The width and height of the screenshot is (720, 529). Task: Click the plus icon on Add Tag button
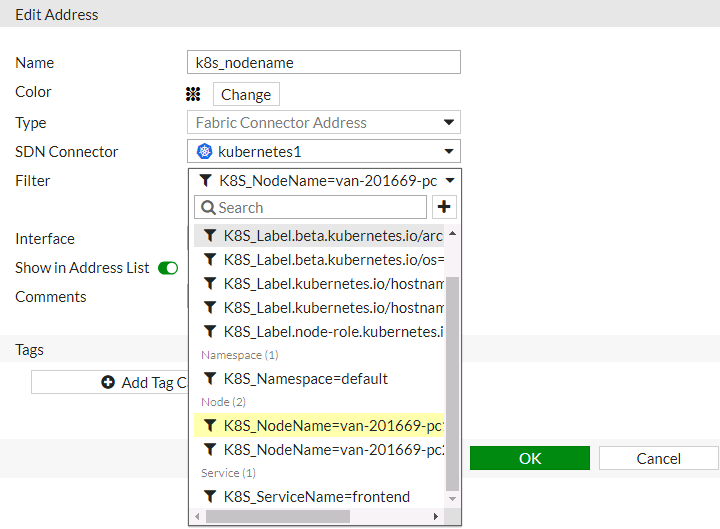click(108, 383)
